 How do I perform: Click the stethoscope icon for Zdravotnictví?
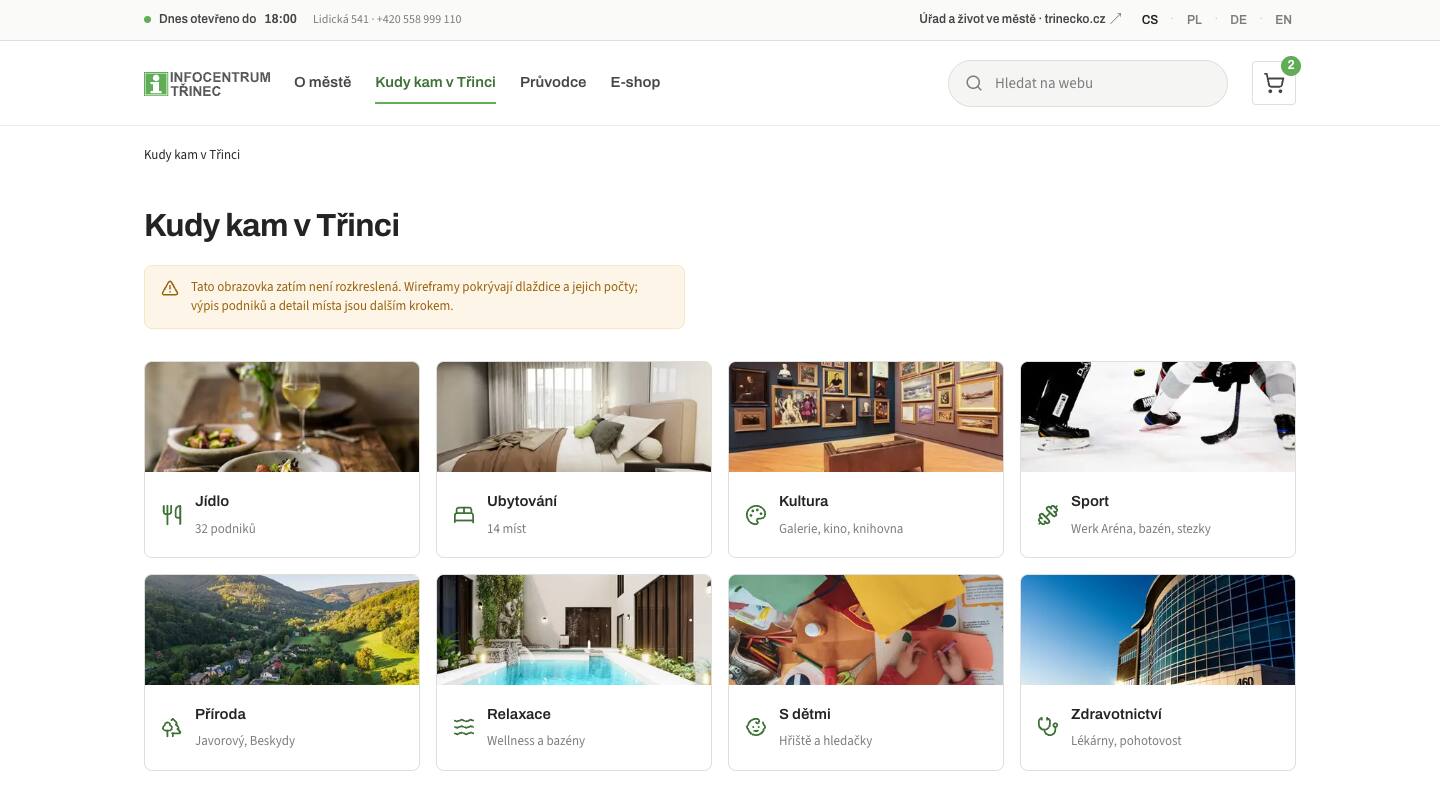(x=1048, y=727)
